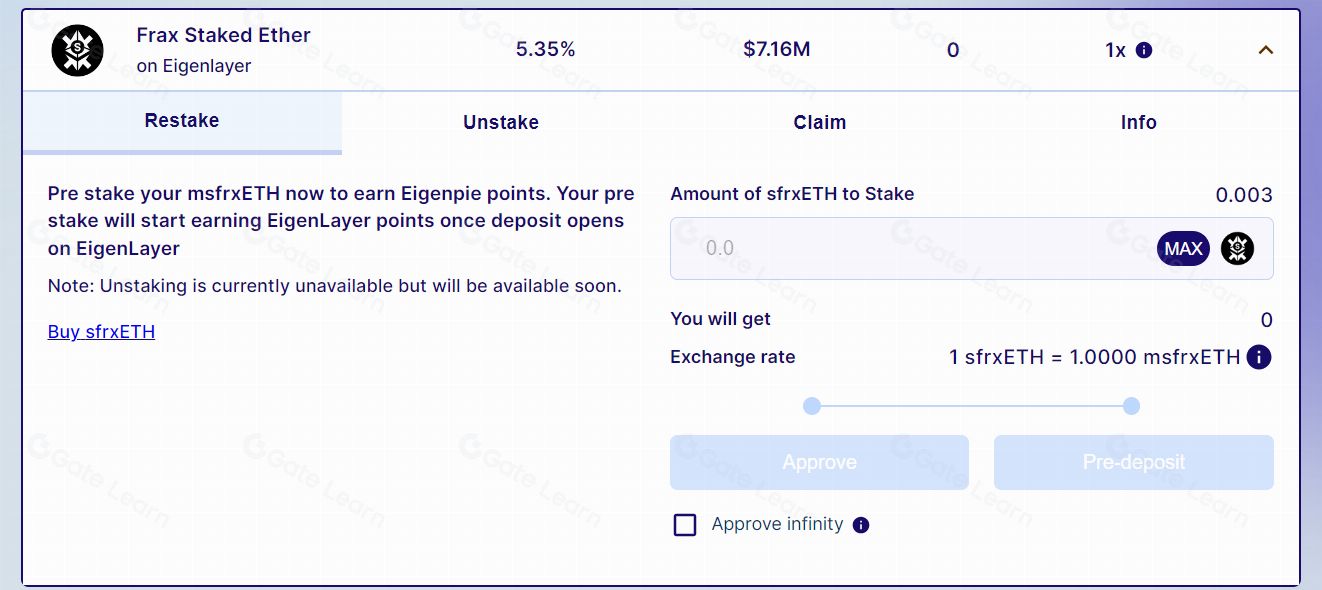This screenshot has height=590, width=1322.
Task: Follow the Buy sfrxETH link
Action: tap(101, 332)
